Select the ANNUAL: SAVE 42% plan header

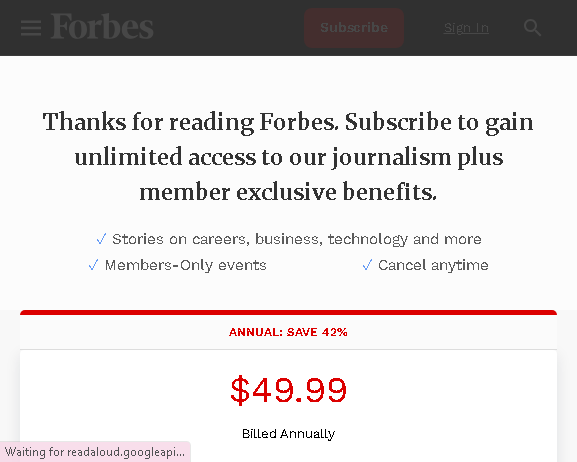click(x=288, y=332)
